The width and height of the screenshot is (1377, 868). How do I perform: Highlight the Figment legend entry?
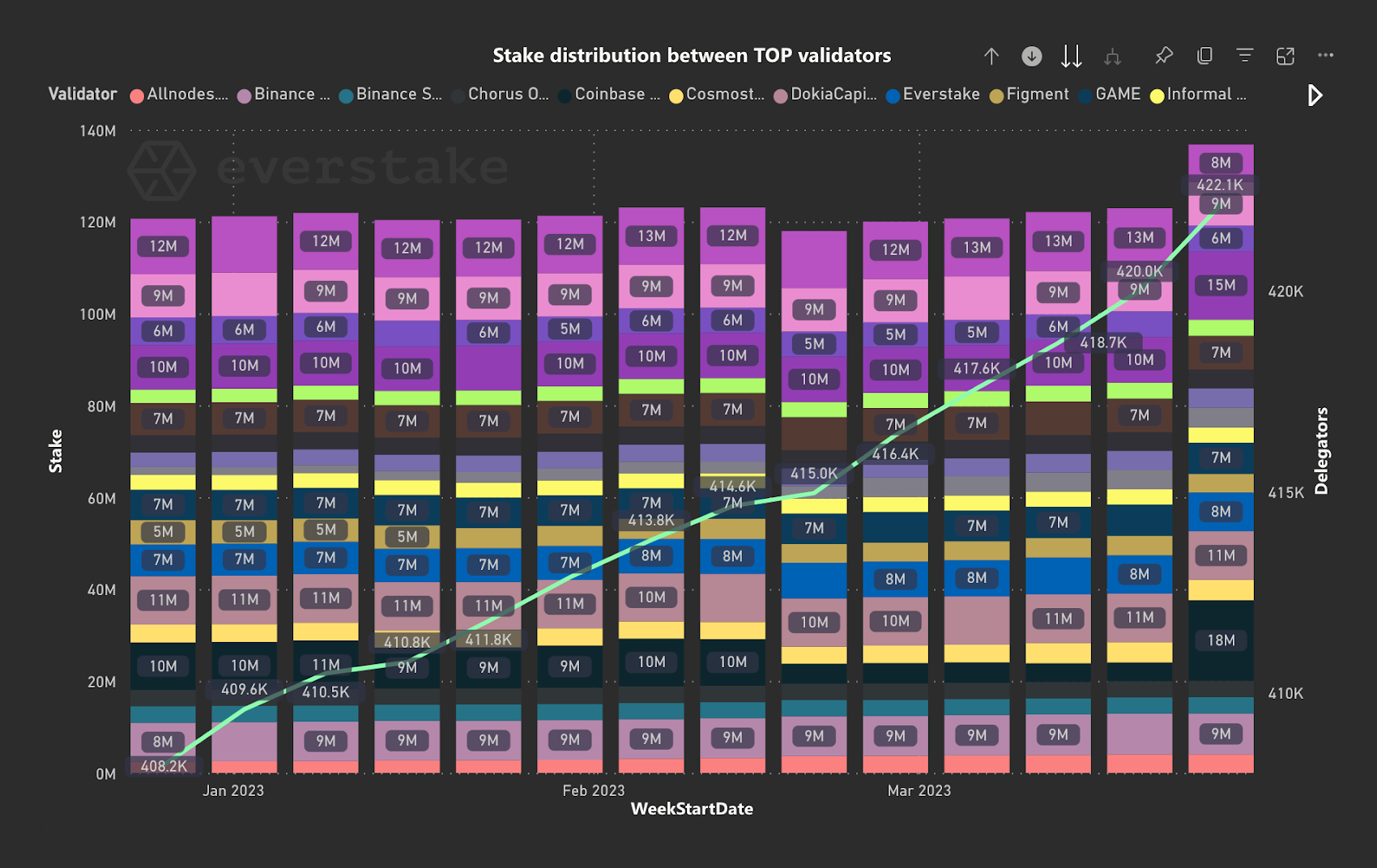(x=1029, y=95)
